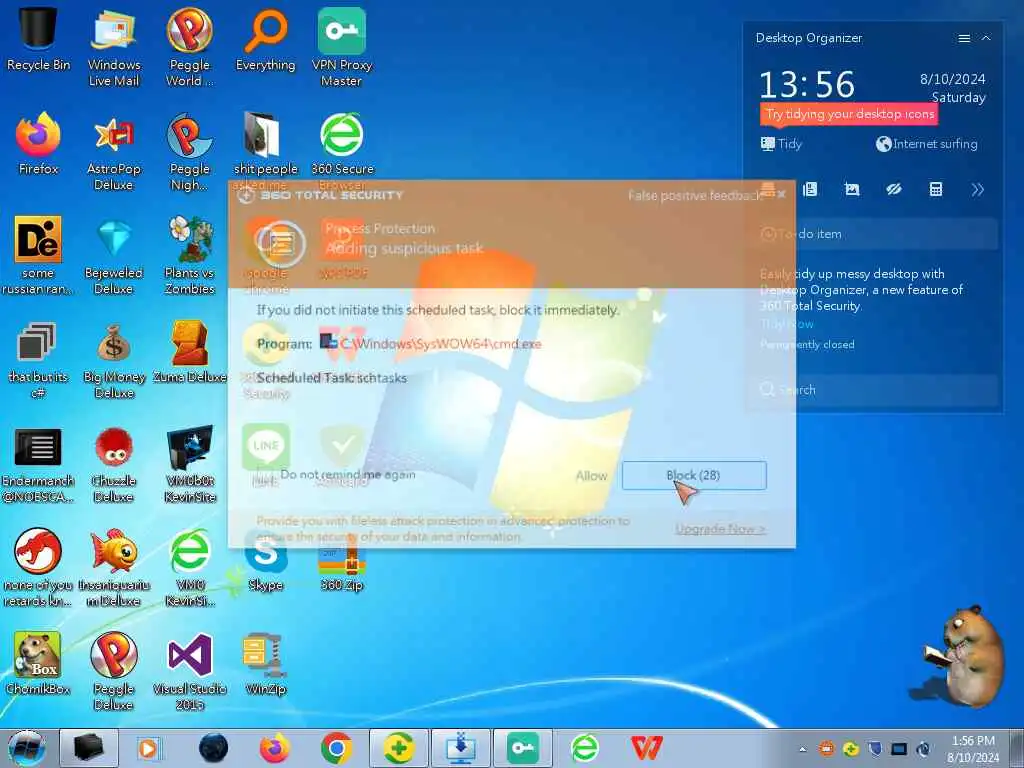Viewport: 1024px width, 768px height.
Task: Select the VMOb0x KevinSite desktop icon
Action: [x=189, y=465]
